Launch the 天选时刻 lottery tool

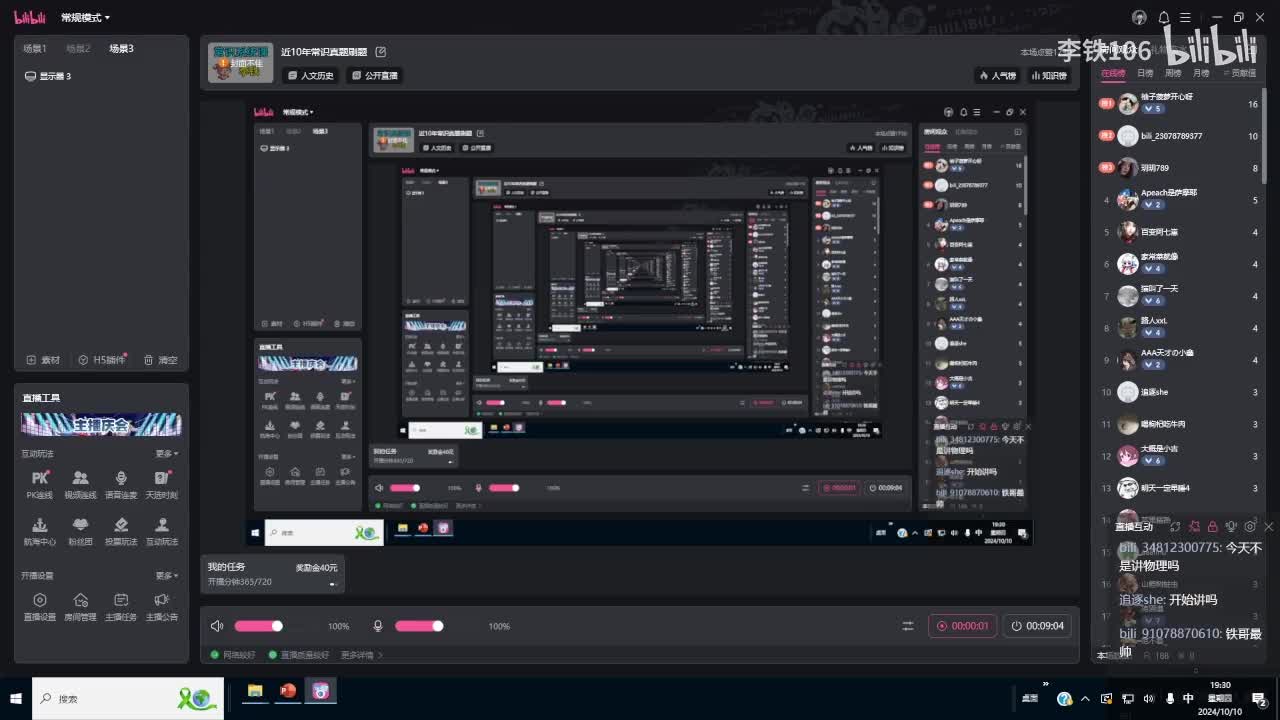(x=162, y=485)
